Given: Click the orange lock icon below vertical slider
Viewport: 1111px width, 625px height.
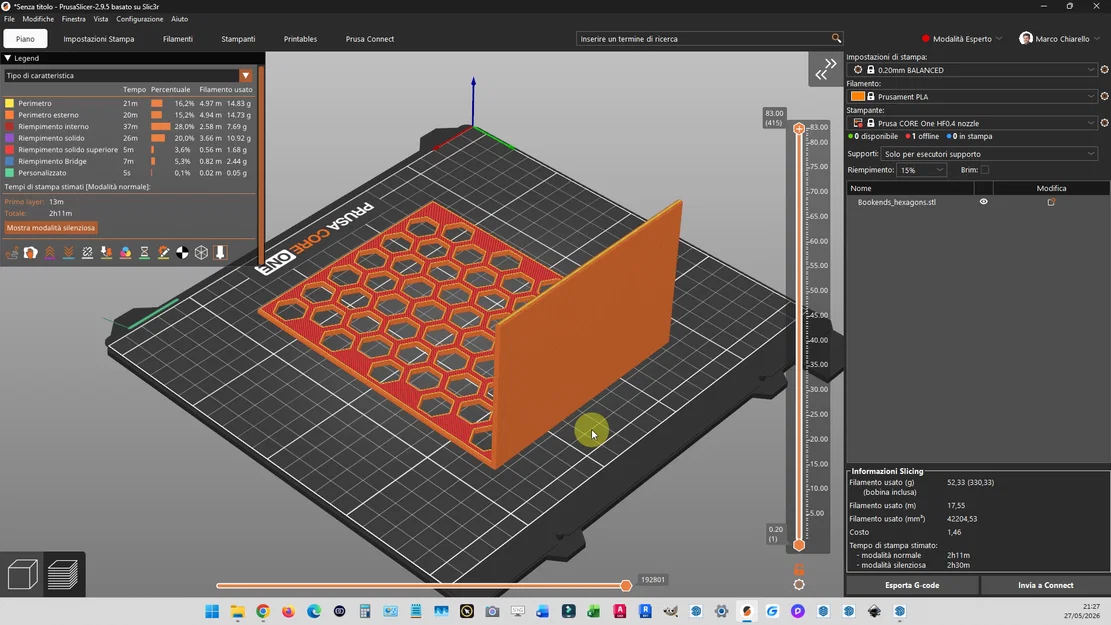Looking at the screenshot, I should click(799, 570).
